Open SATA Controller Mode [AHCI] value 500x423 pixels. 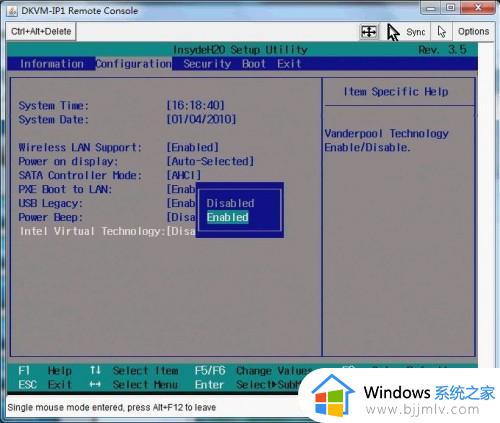pos(184,175)
